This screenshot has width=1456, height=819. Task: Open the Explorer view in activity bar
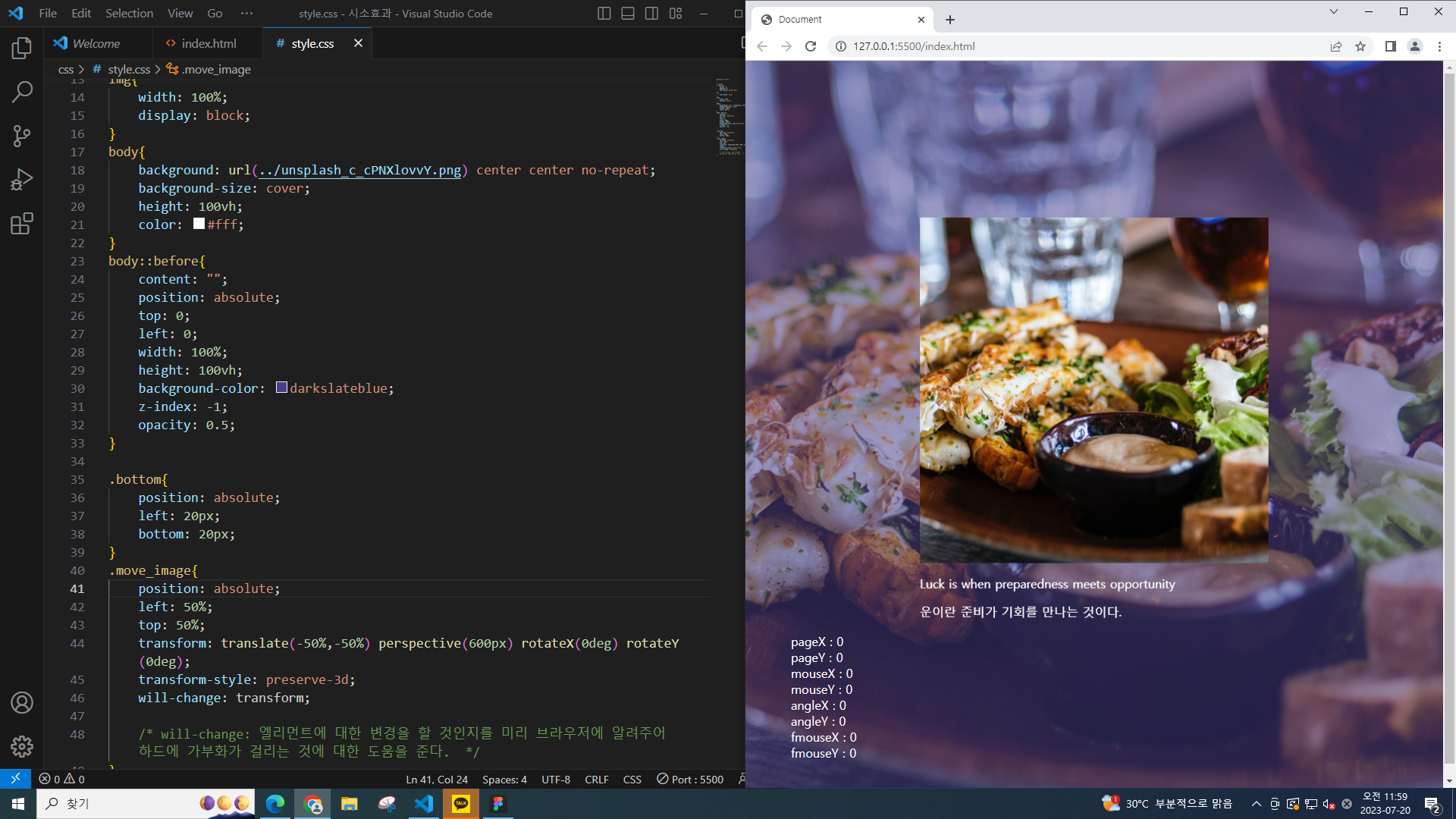[x=22, y=49]
